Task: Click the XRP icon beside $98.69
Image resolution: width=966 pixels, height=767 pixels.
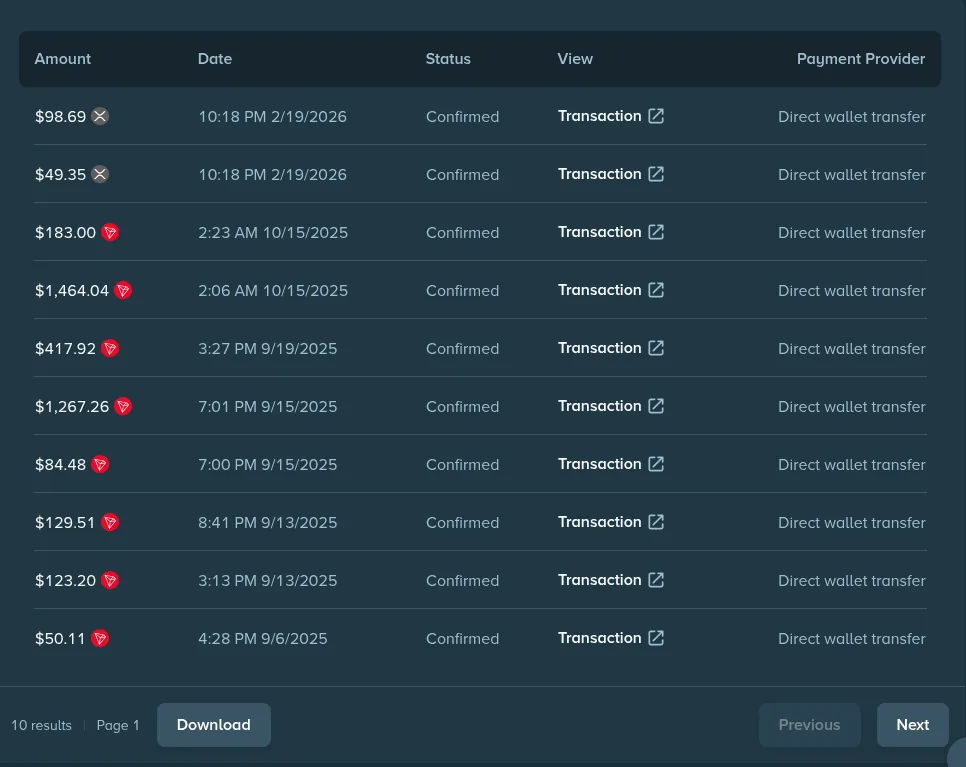Action: point(100,116)
